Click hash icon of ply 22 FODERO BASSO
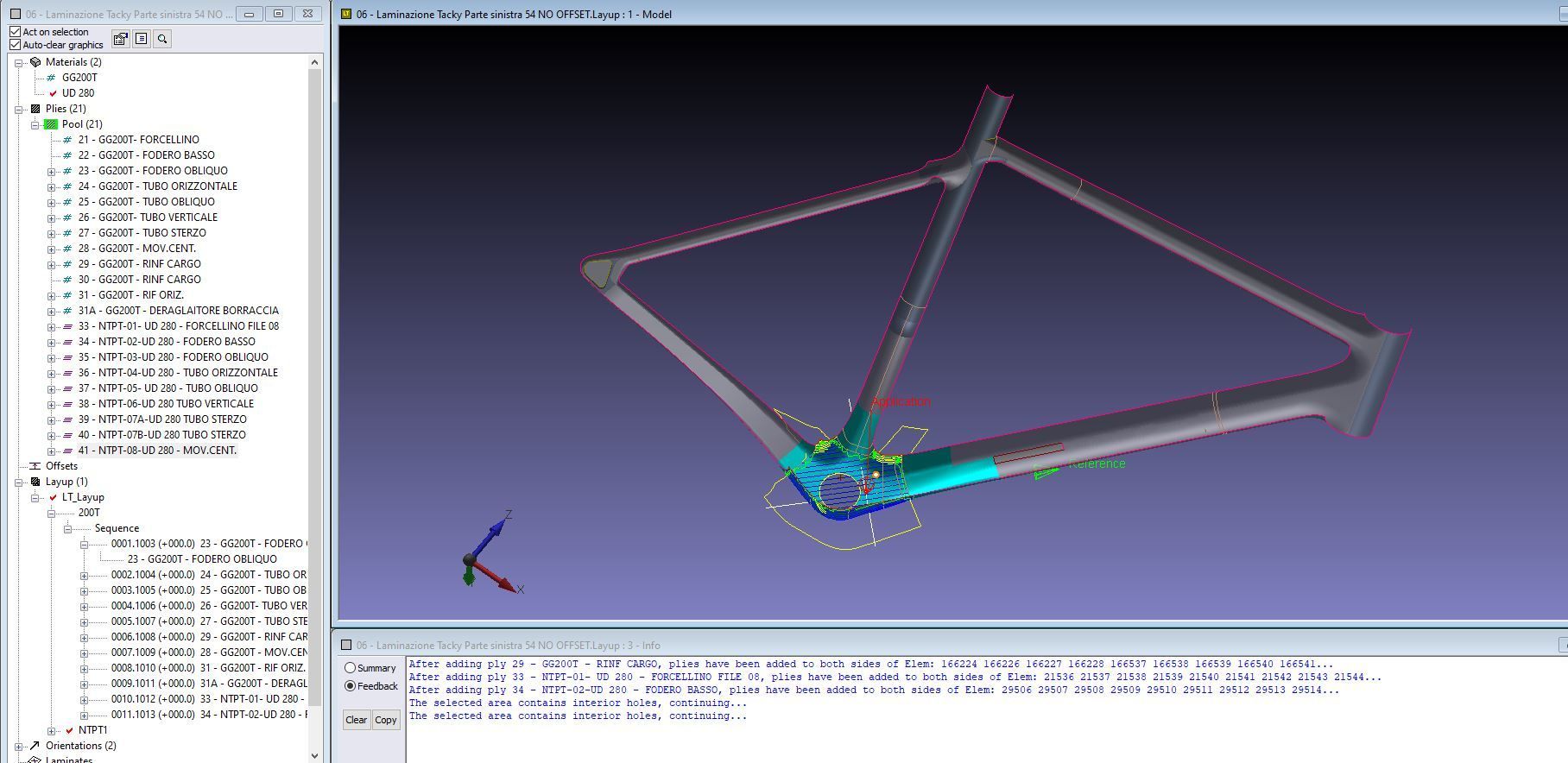 point(67,155)
